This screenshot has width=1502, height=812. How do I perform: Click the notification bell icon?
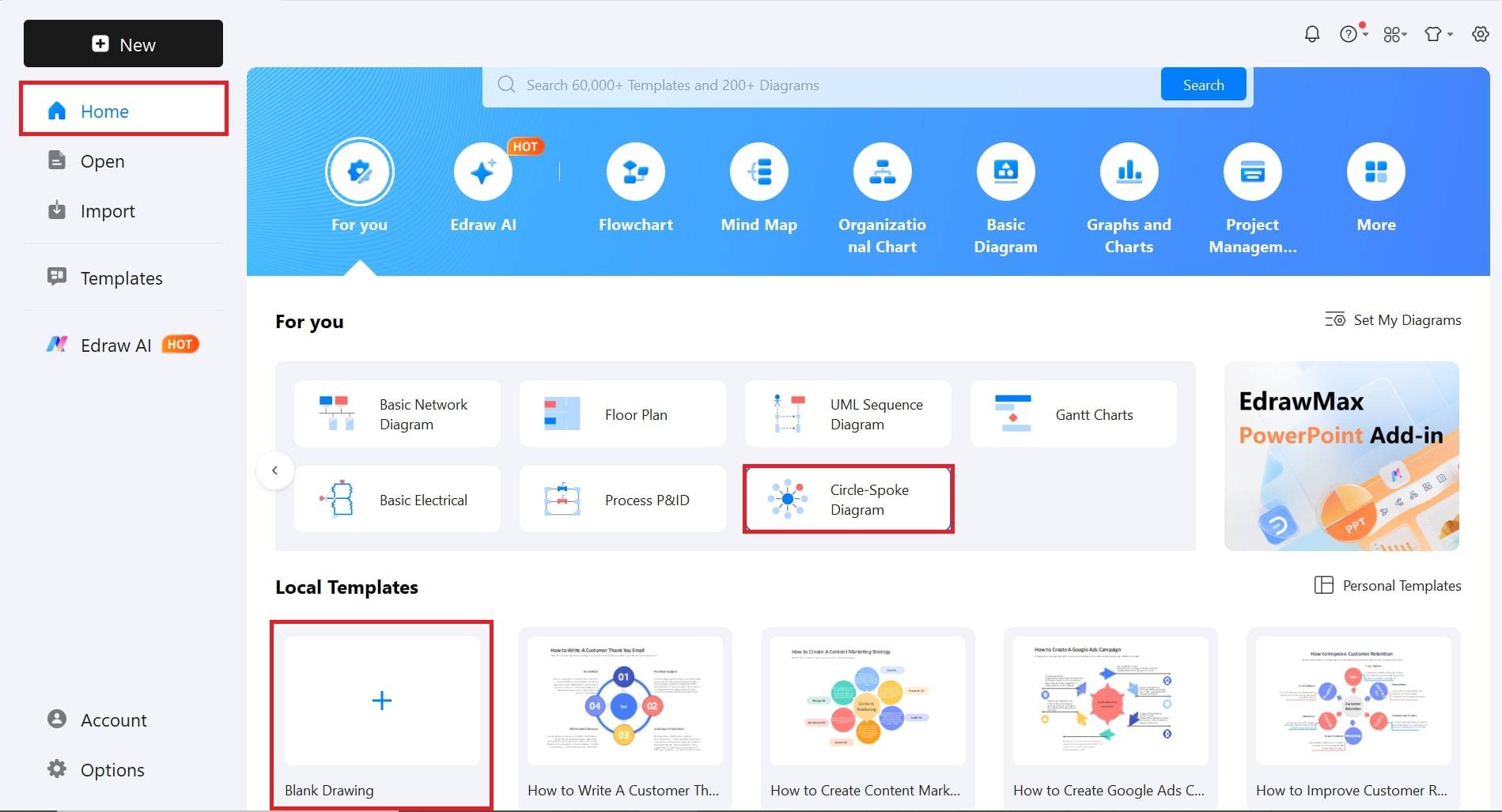click(1312, 34)
